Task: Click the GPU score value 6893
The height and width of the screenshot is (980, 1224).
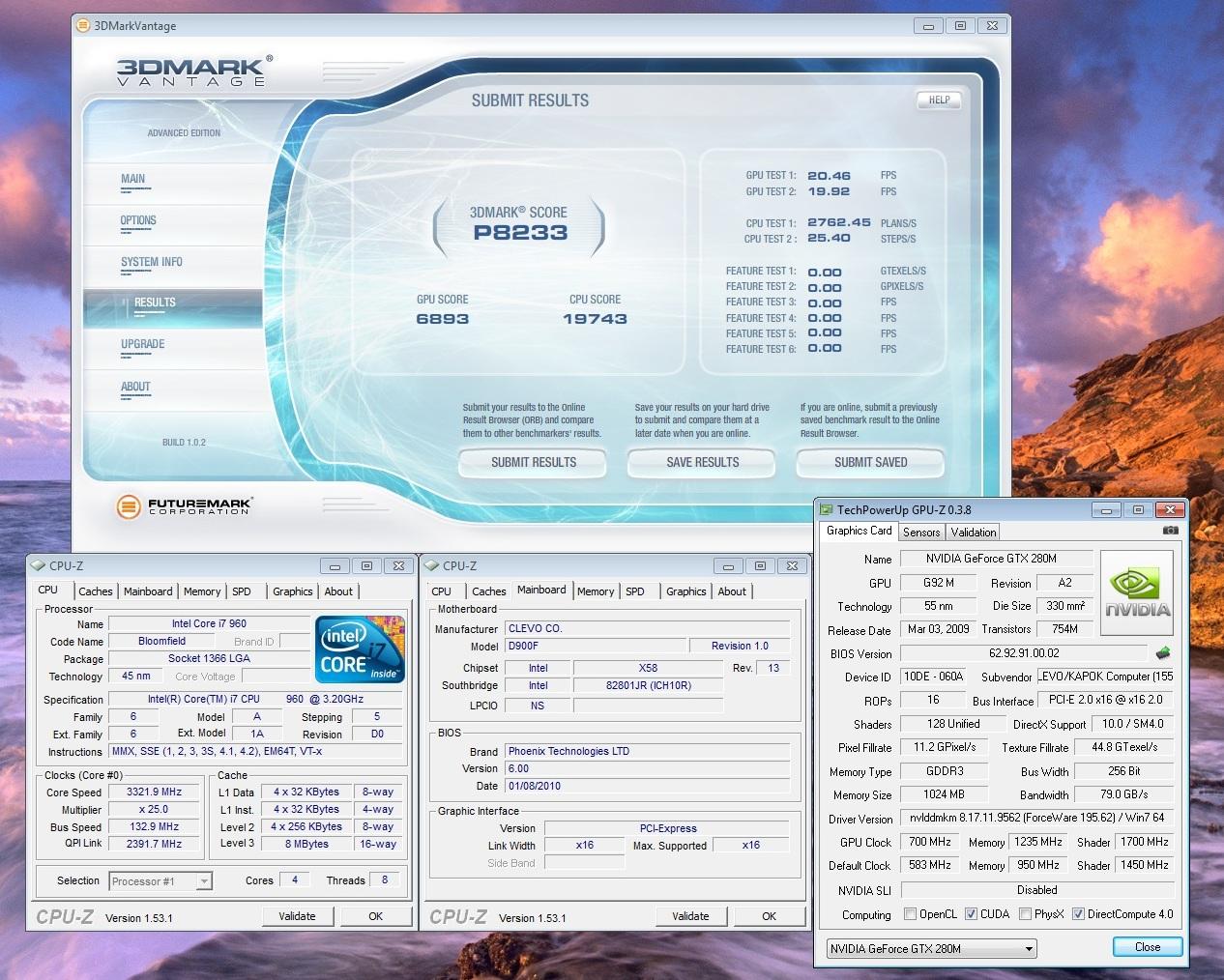Action: (x=443, y=319)
